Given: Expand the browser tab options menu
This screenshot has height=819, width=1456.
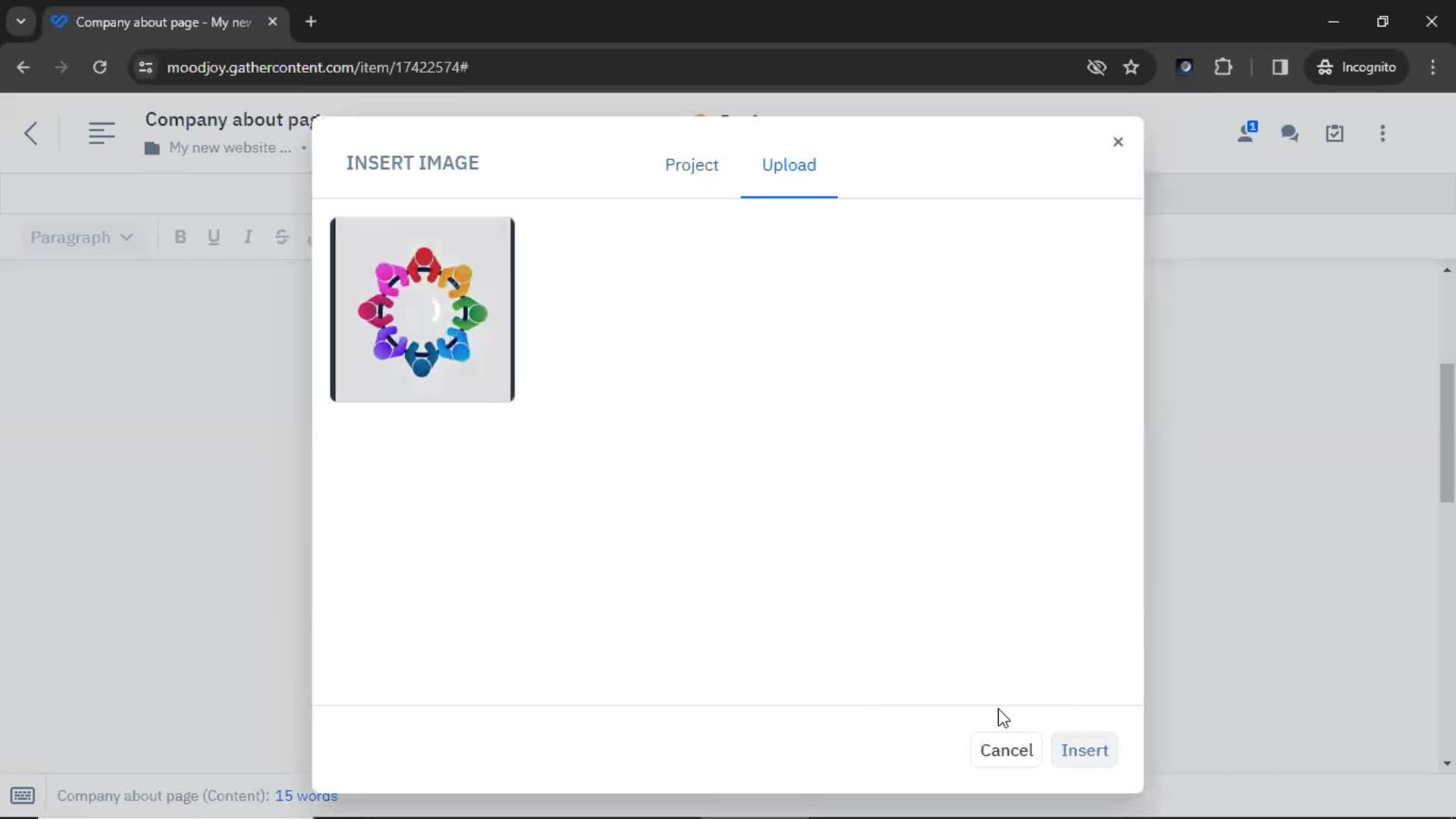Looking at the screenshot, I should [20, 21].
